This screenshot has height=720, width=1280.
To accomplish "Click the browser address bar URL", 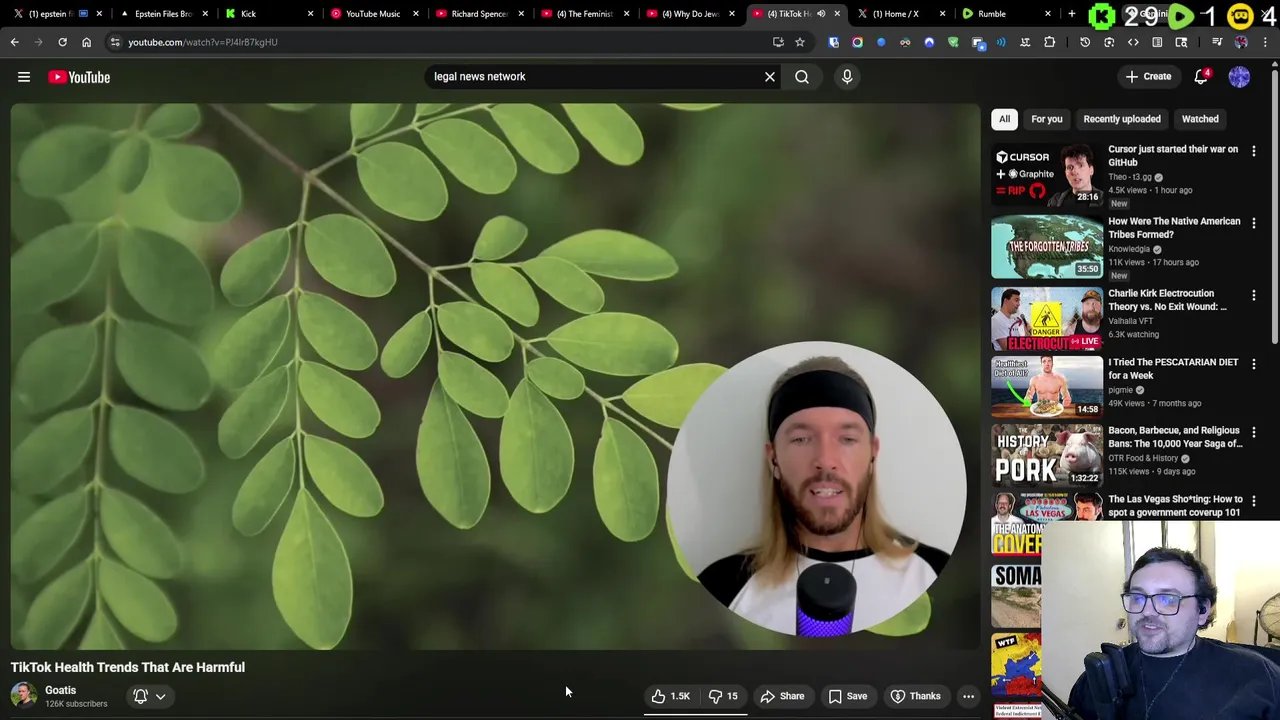I will pos(203,42).
